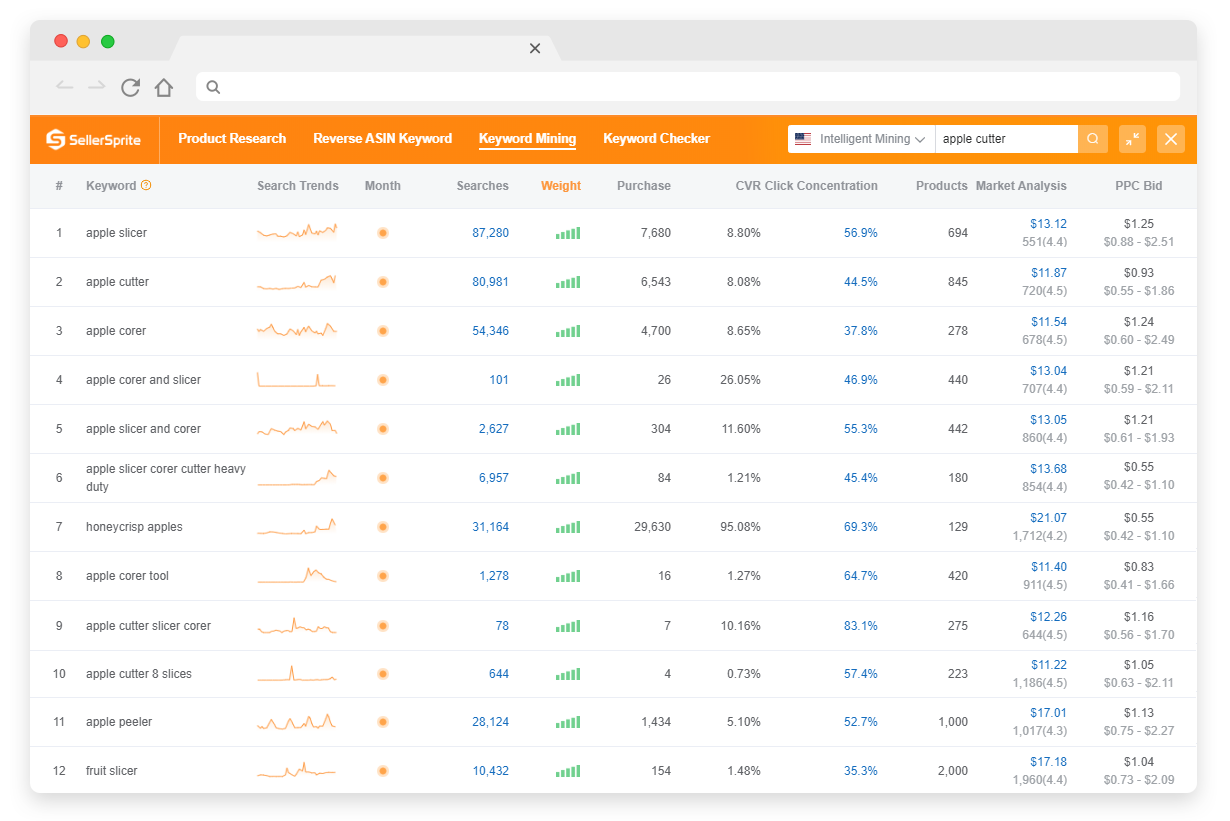Click the $11.87 market analysis link for apple cutter
The image size is (1230, 821).
1048,272
